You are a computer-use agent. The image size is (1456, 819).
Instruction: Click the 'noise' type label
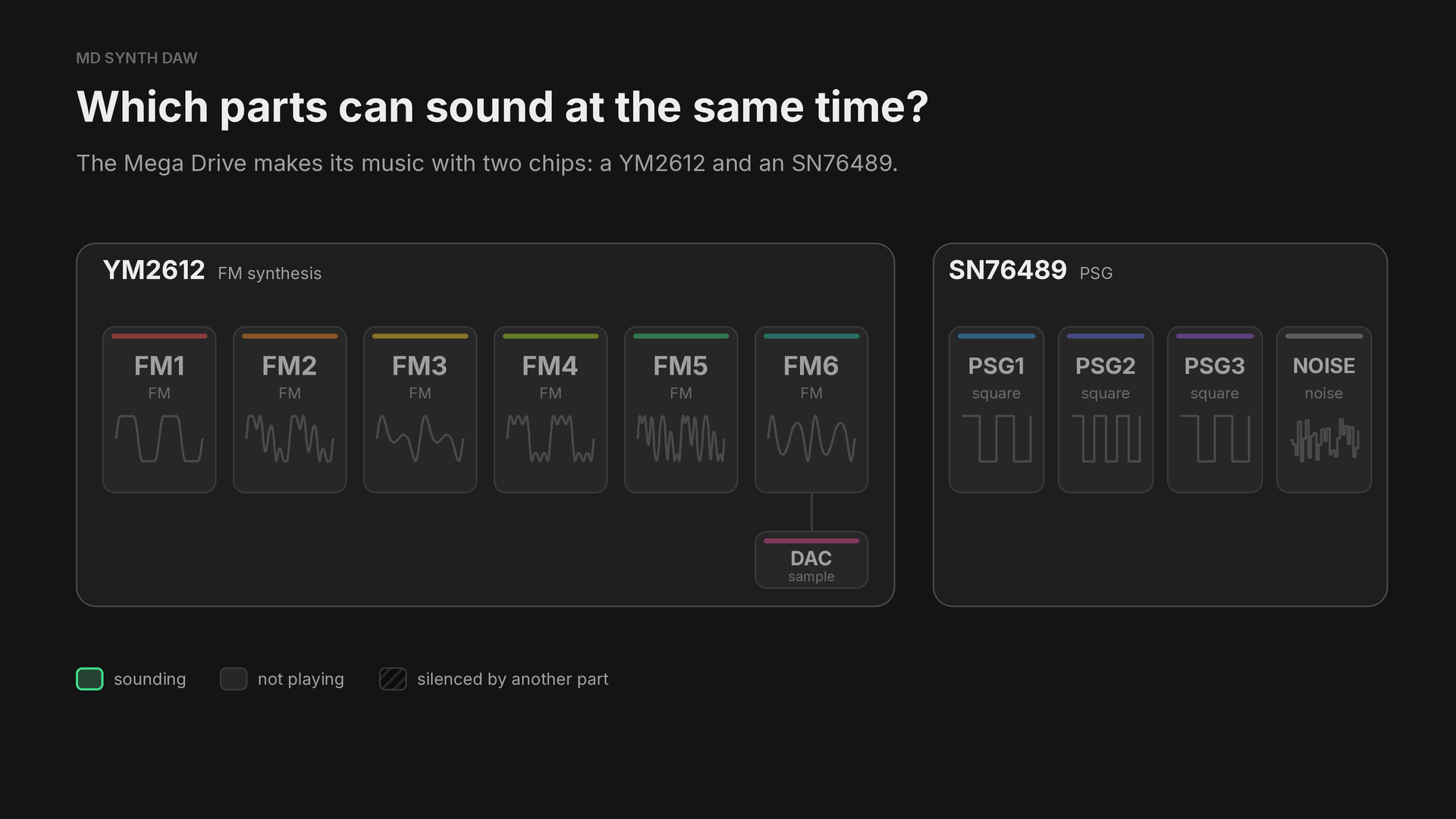coord(1324,394)
